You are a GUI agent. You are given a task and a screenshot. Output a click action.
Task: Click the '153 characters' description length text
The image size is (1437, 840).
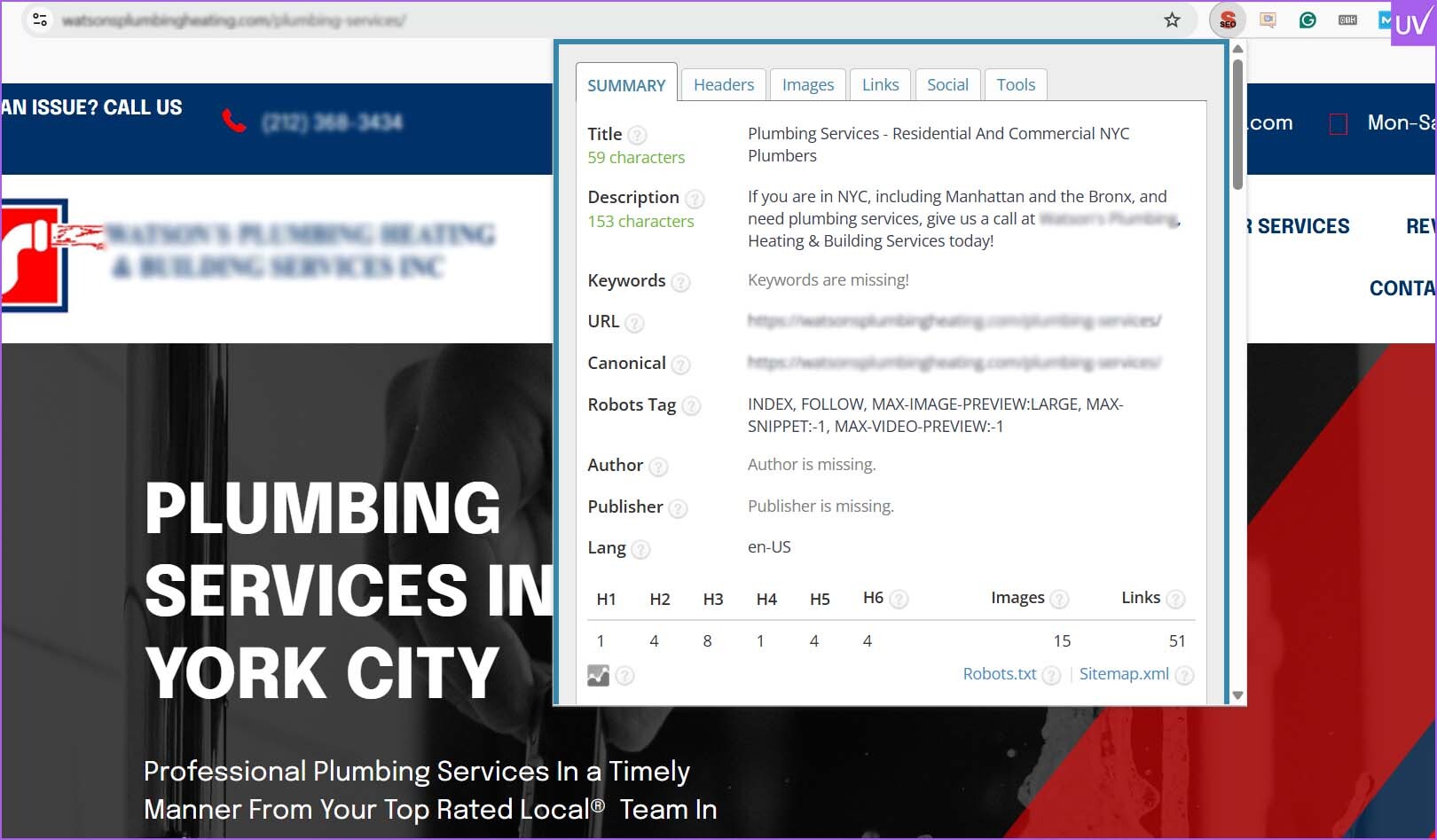pyautogui.click(x=640, y=222)
